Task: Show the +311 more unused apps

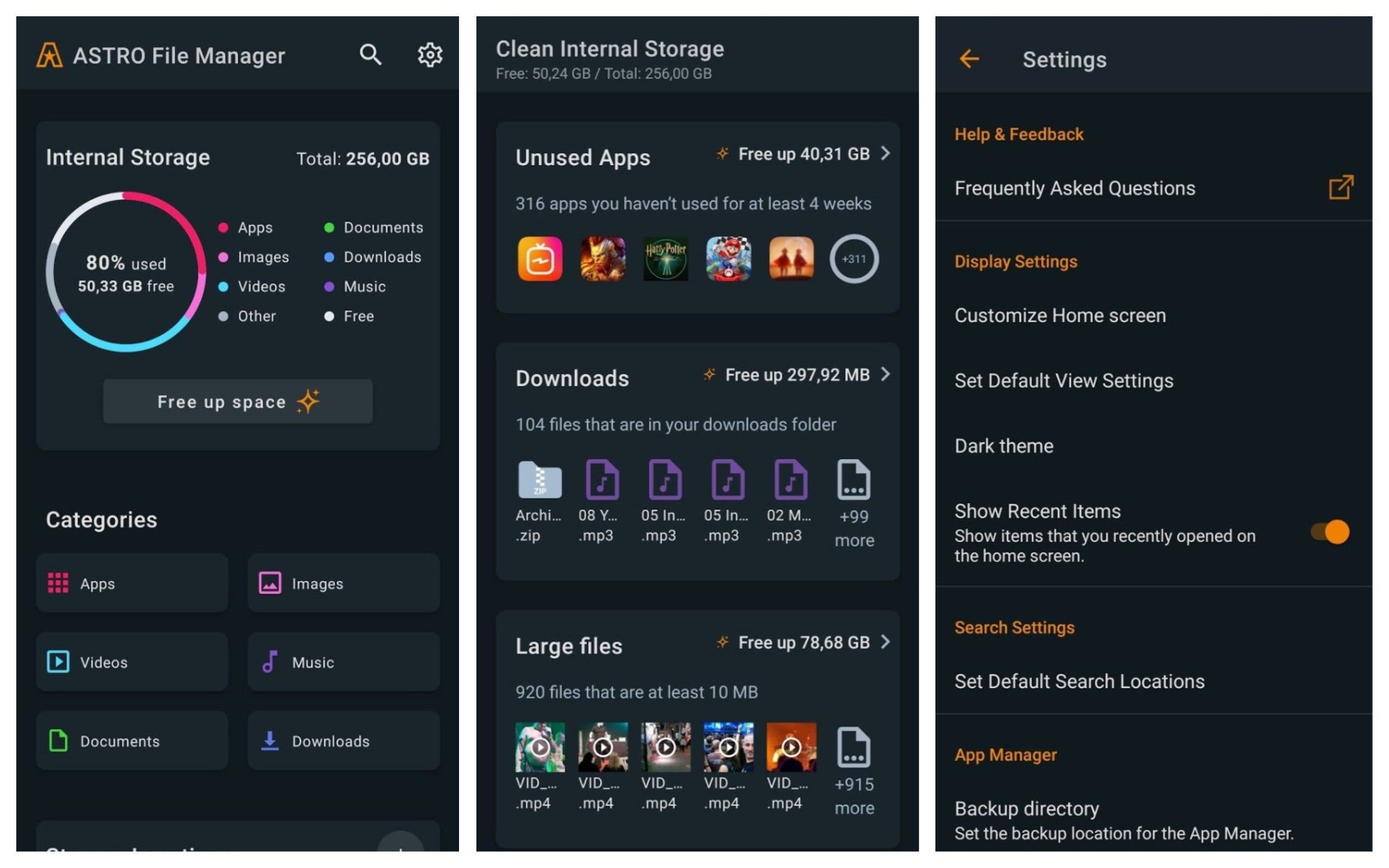Action: click(x=853, y=259)
